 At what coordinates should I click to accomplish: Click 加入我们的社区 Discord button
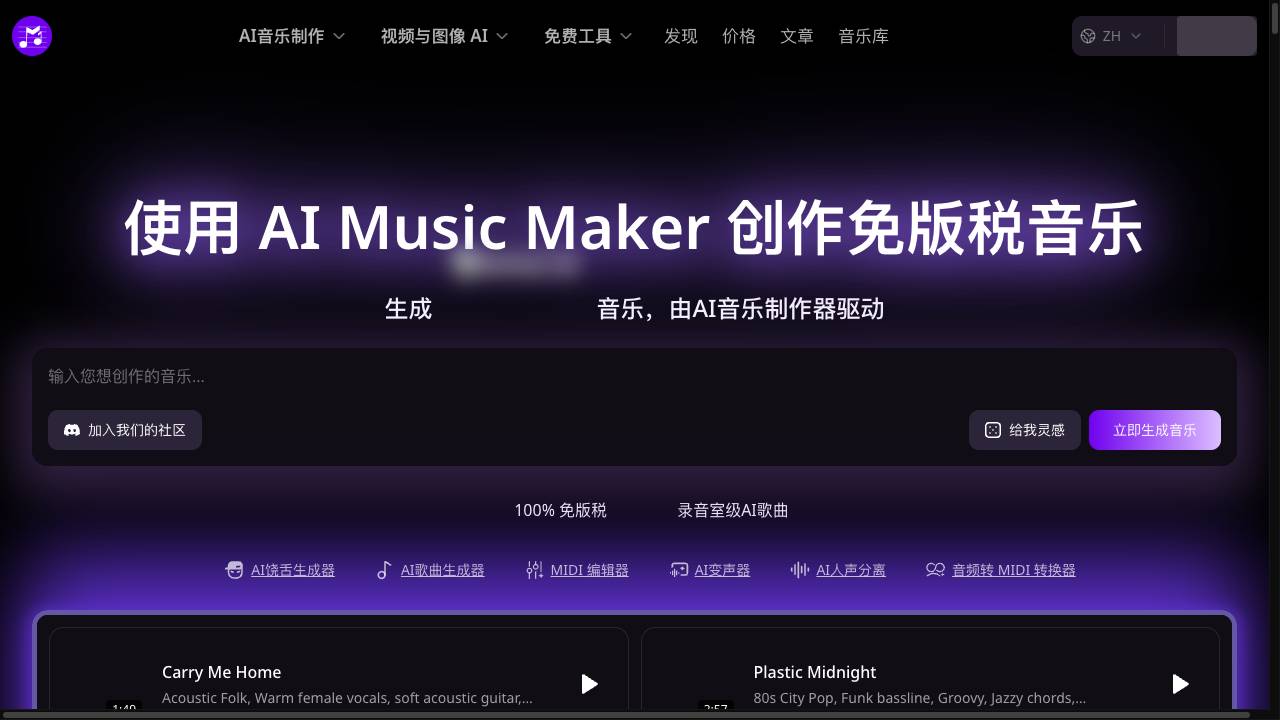pos(125,430)
